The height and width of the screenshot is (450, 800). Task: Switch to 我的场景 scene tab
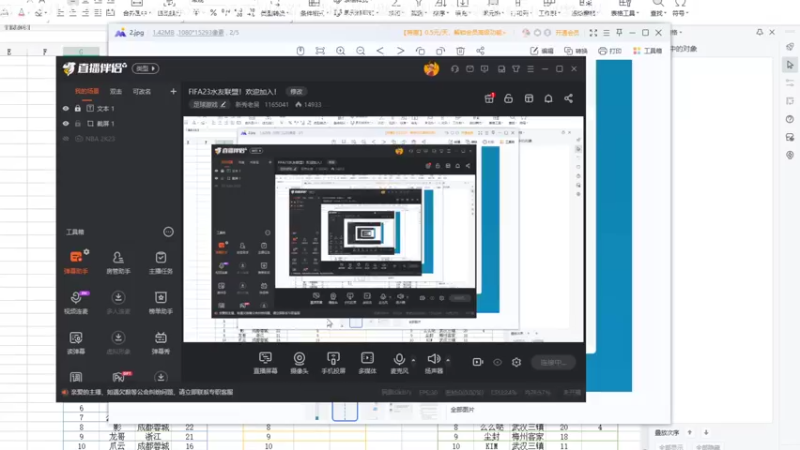87,91
